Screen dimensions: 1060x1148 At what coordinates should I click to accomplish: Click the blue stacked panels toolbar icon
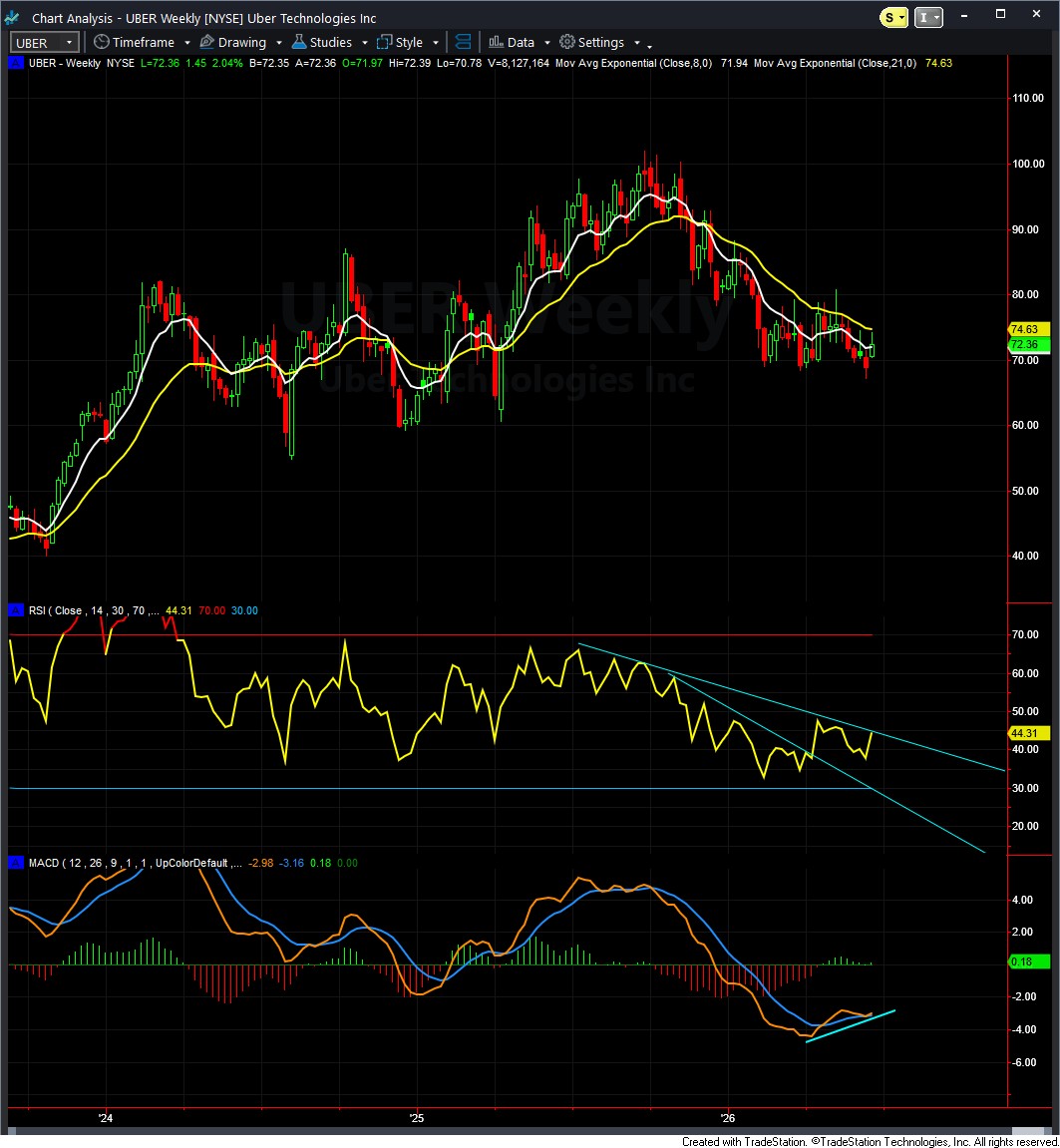tap(463, 42)
